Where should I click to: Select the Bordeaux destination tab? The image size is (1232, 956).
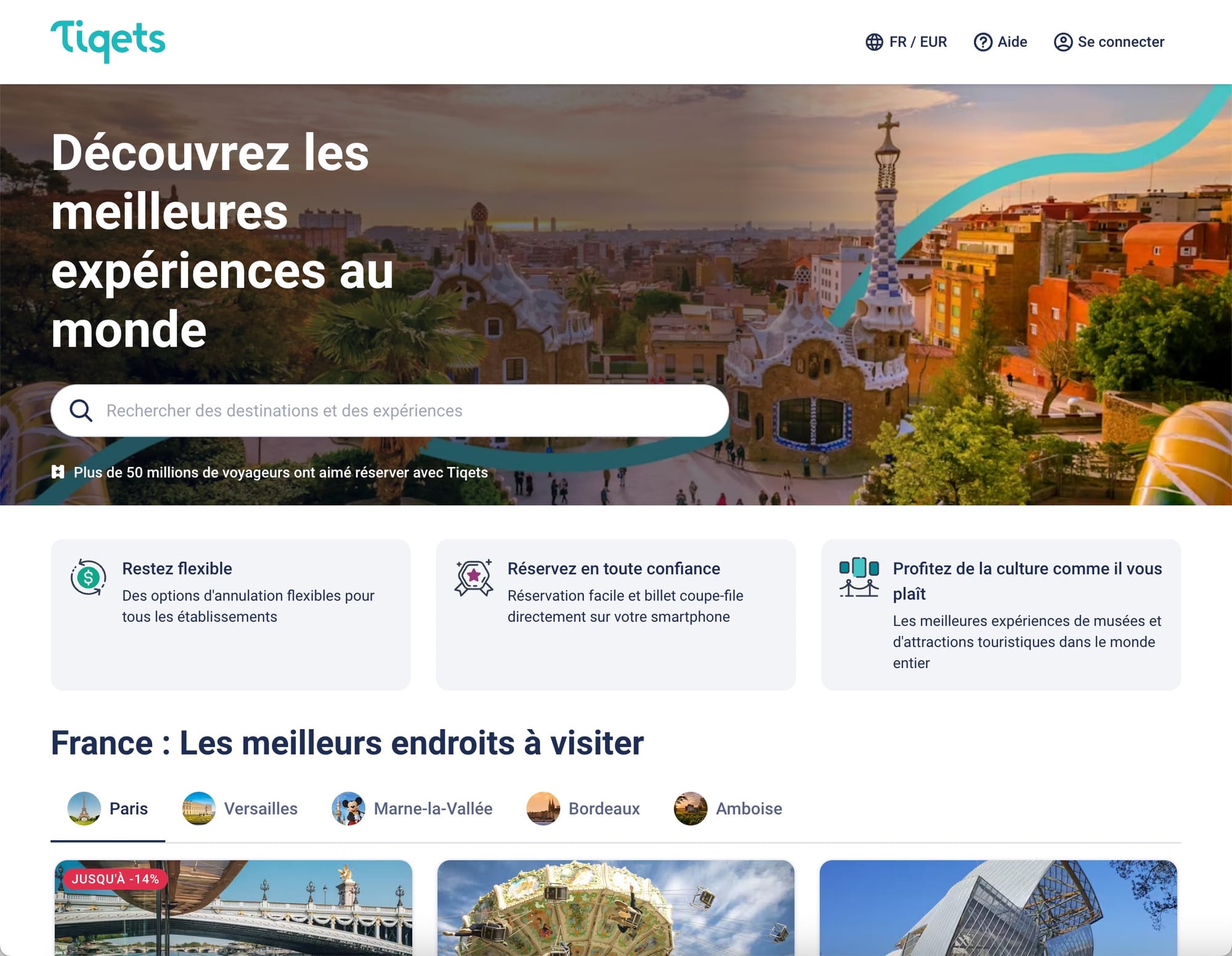pyautogui.click(x=583, y=808)
